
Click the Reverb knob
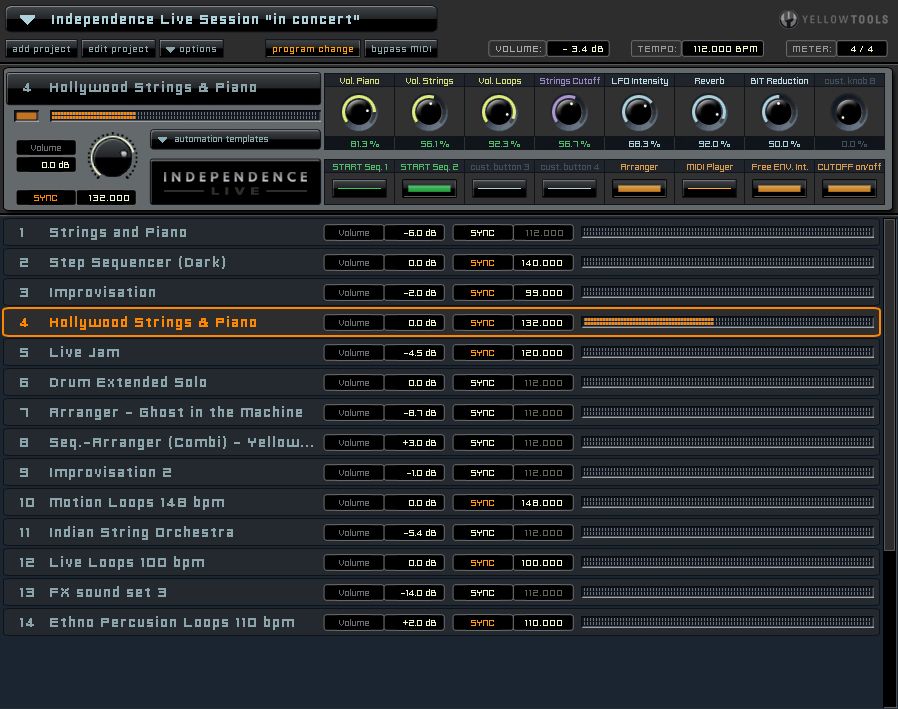tap(709, 112)
